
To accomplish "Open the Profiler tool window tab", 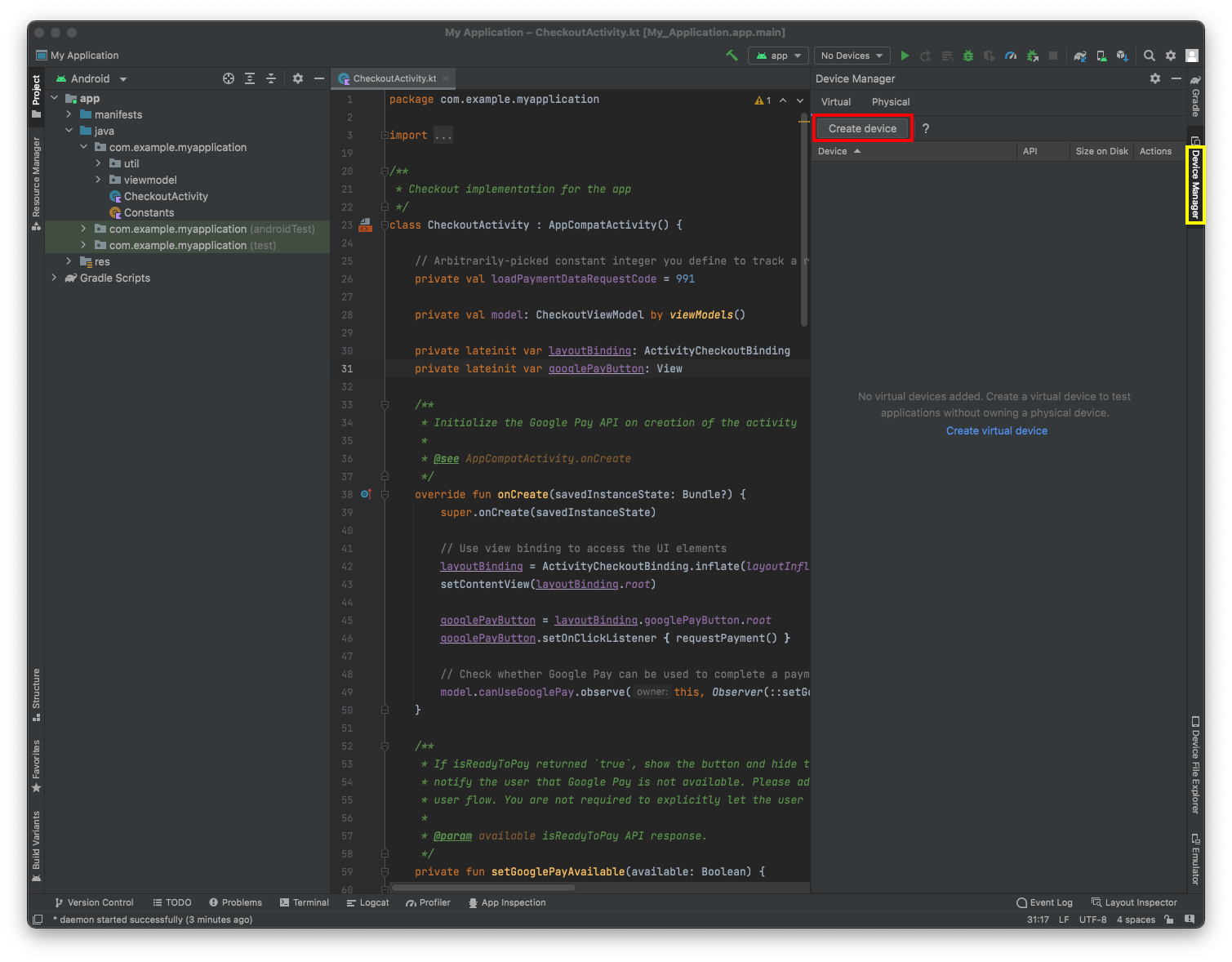I will point(429,902).
